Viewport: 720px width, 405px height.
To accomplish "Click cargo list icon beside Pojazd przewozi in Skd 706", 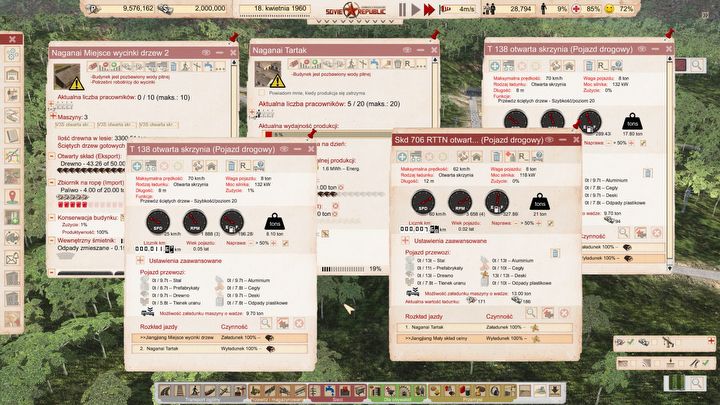I will [555, 253].
